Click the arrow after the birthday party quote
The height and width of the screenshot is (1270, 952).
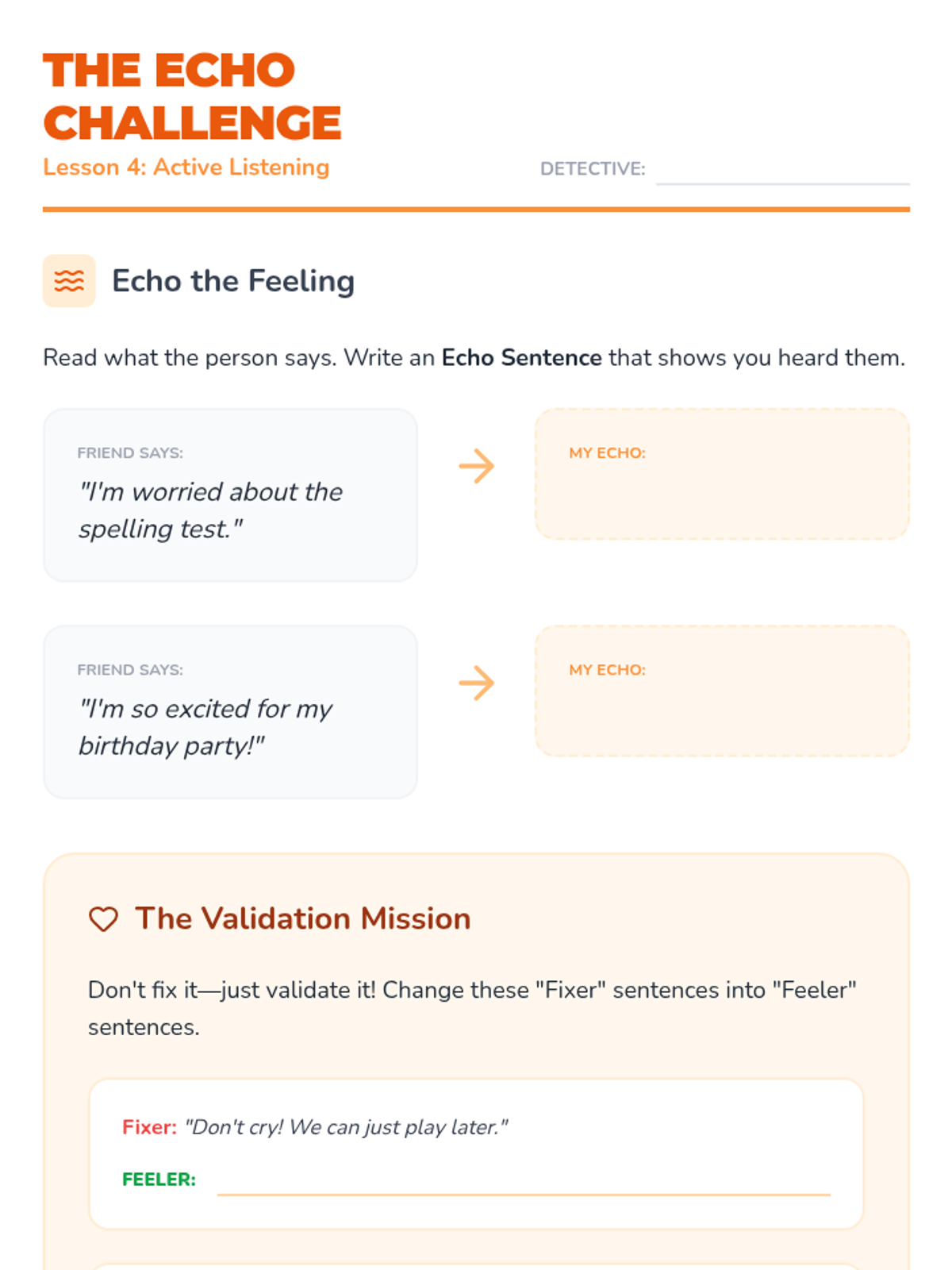click(x=476, y=683)
